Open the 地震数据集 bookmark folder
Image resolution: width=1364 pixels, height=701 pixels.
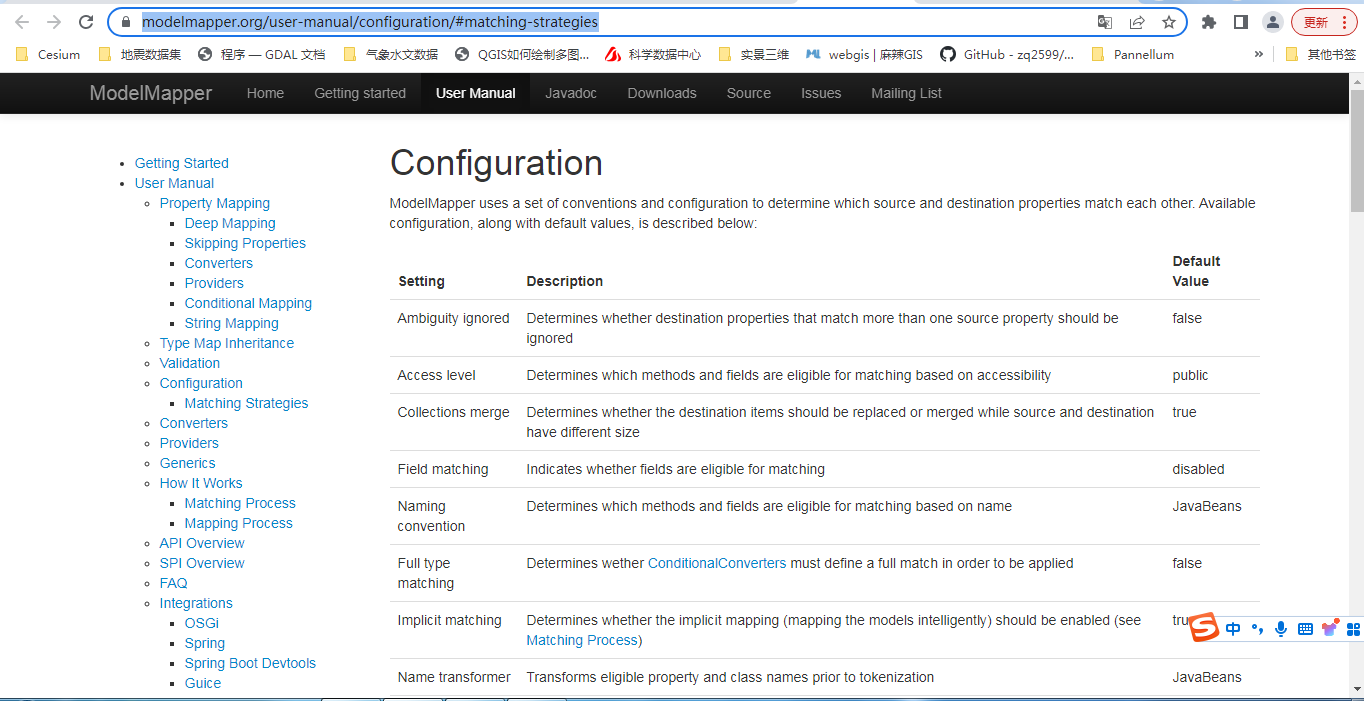[x=140, y=54]
